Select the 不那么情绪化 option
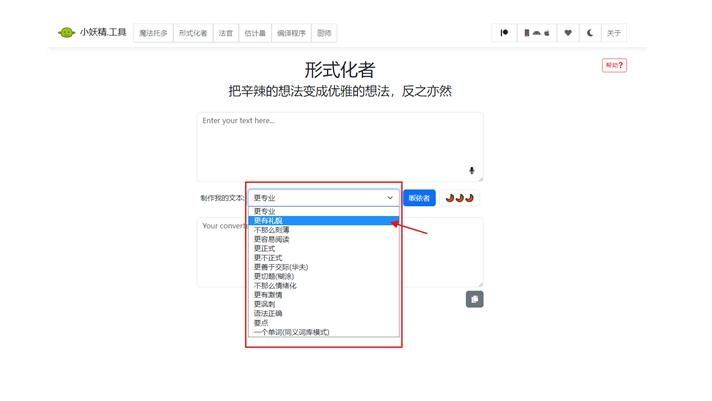 coord(324,286)
